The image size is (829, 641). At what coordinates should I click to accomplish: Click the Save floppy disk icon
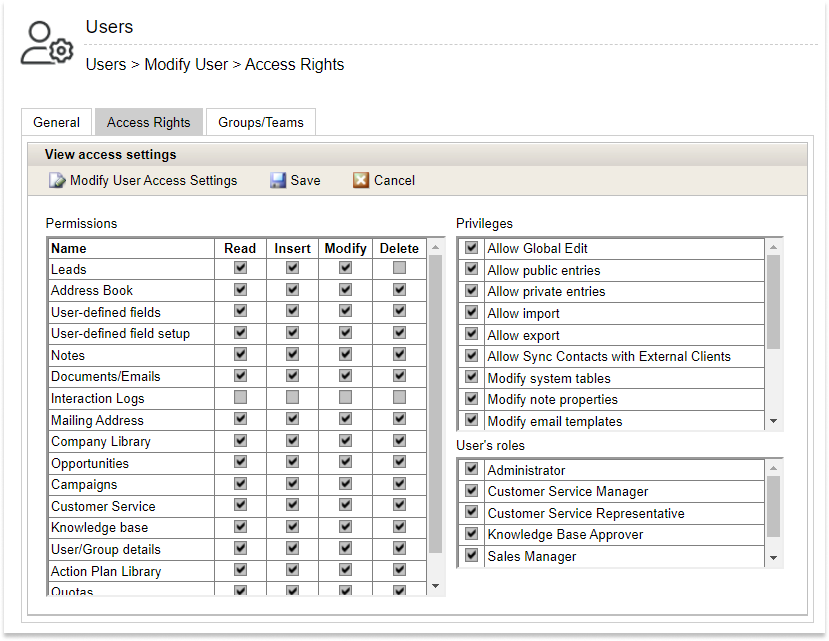279,181
